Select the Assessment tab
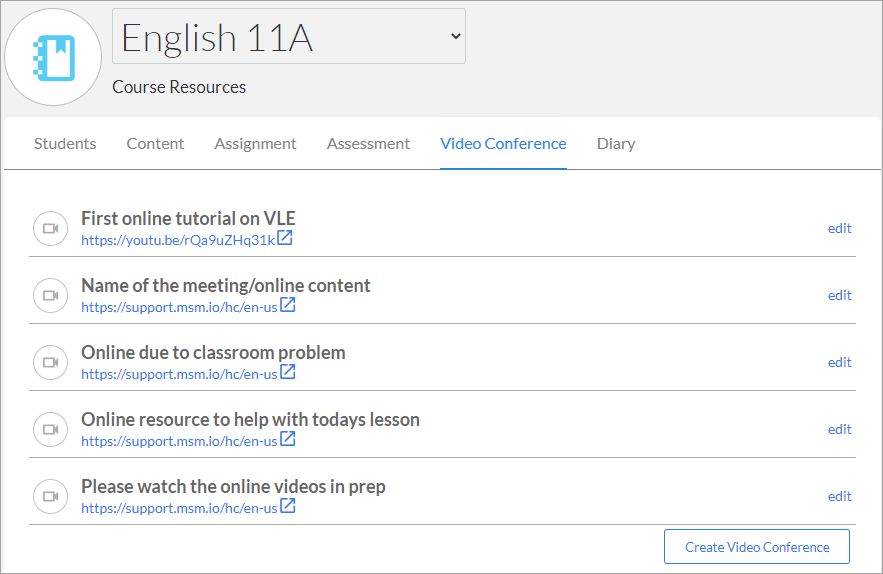Viewport: 883px width, 574px height. click(368, 144)
